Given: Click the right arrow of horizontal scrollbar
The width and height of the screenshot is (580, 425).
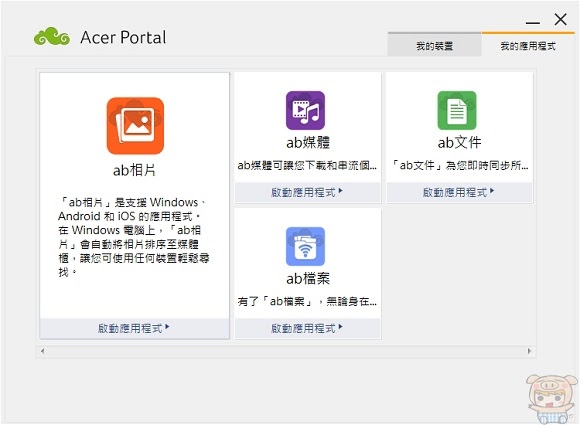Looking at the screenshot, I should (529, 351).
